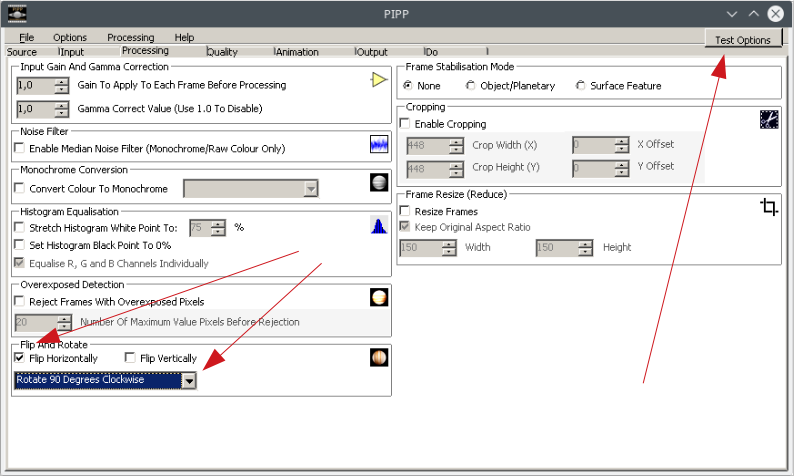This screenshot has width=794, height=476.
Task: Increase the gain value with up arrow
Action: click(x=61, y=81)
